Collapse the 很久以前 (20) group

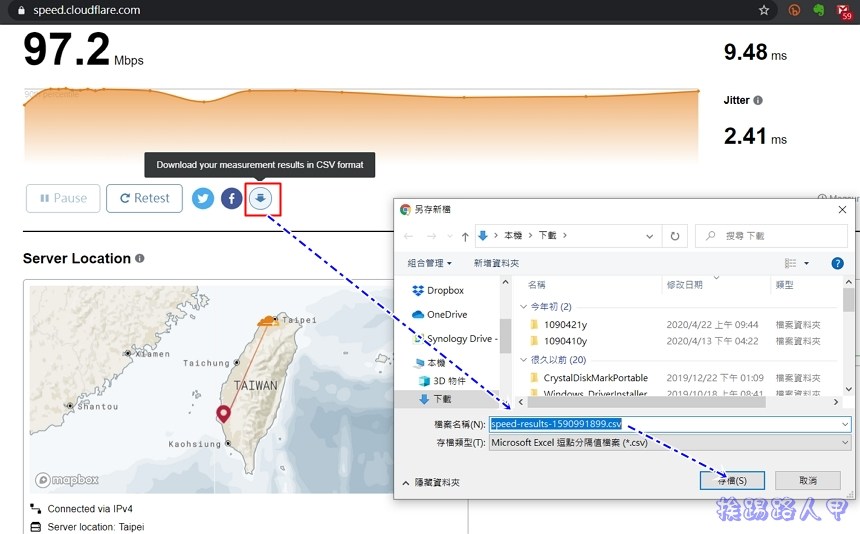[523, 360]
